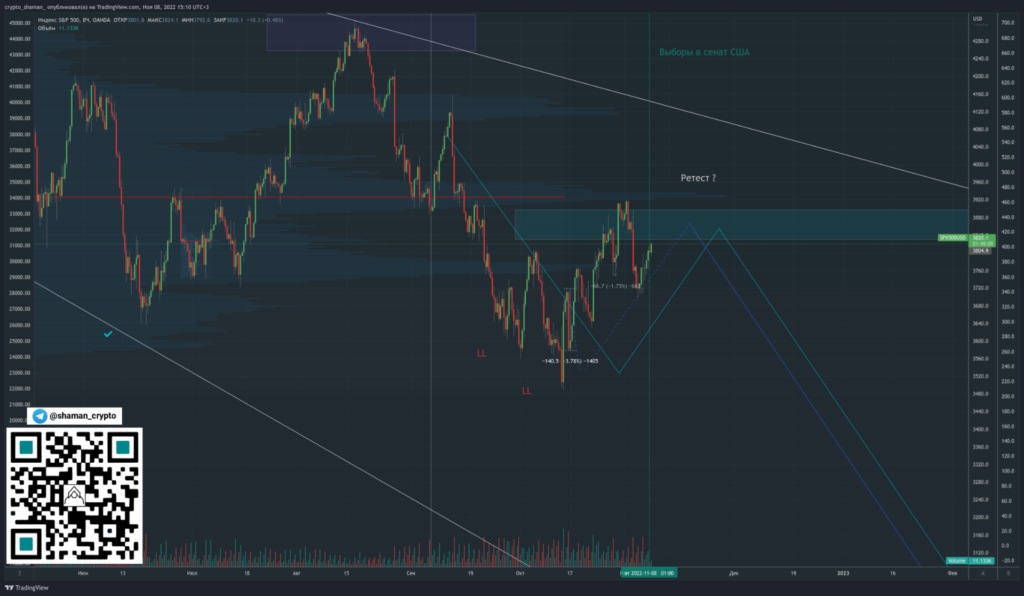Click the -140.5 (-3.78%) measurement label

point(569,360)
